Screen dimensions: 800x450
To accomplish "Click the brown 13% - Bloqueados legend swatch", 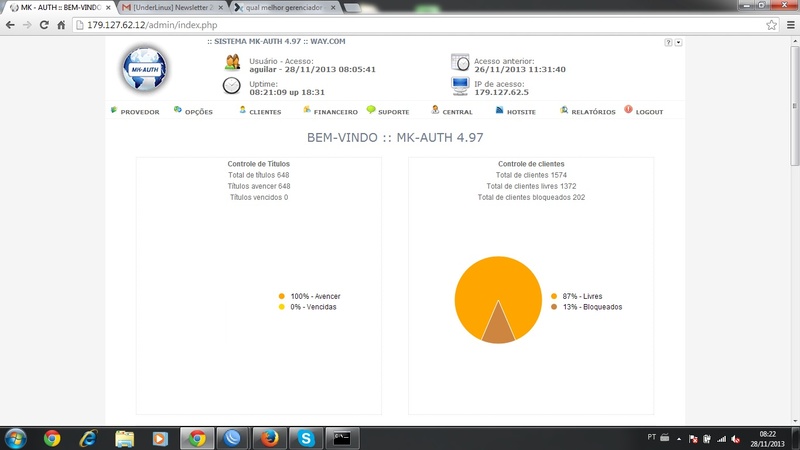I will point(554,307).
